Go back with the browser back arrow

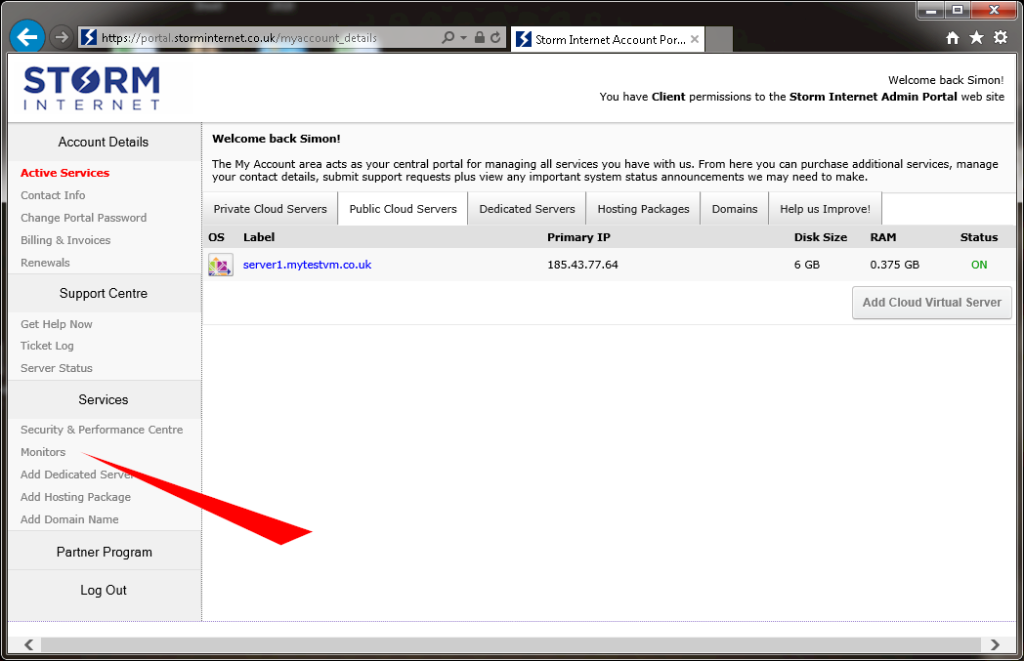coord(27,37)
